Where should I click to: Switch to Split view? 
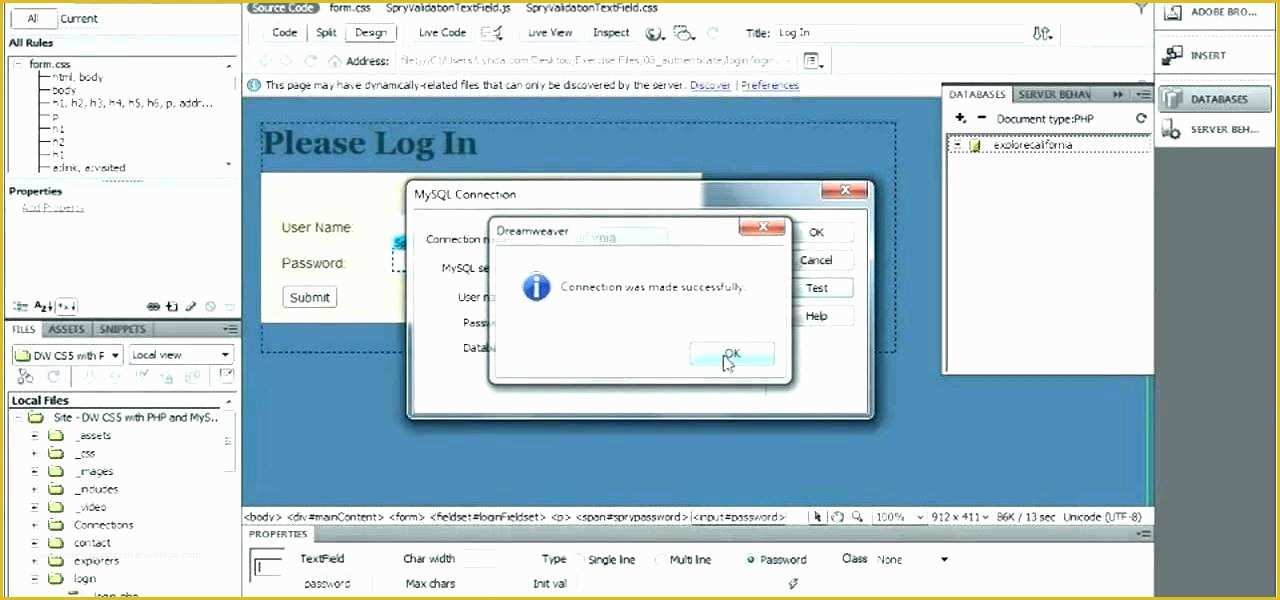pos(326,32)
